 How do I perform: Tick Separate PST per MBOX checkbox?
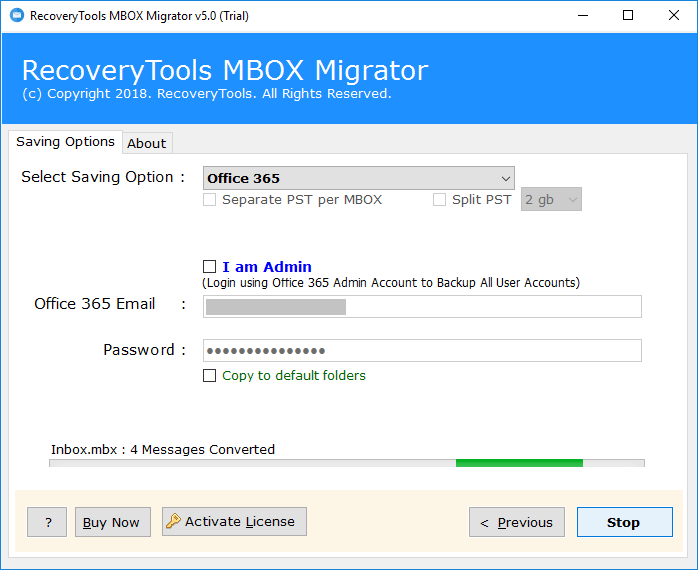(209, 199)
